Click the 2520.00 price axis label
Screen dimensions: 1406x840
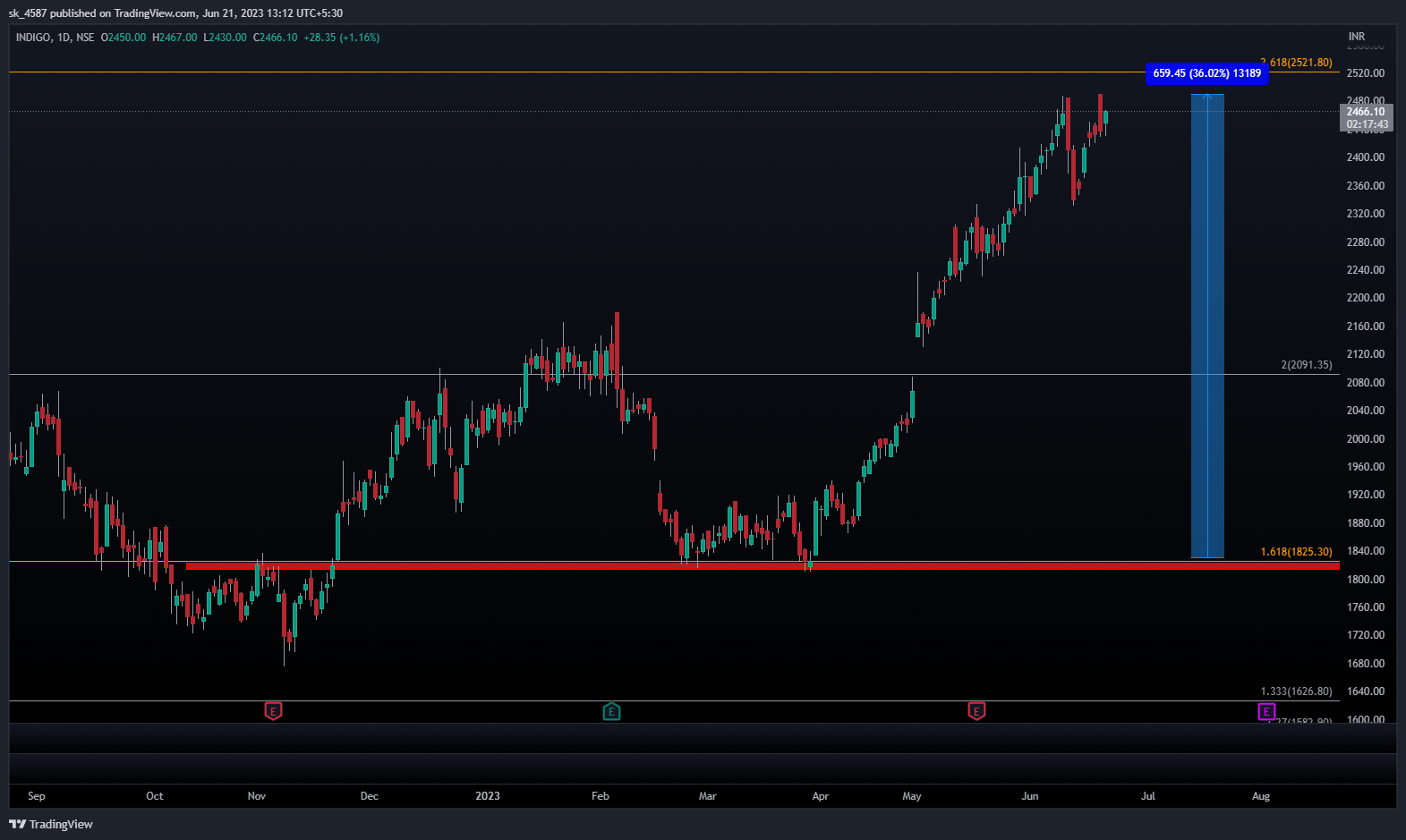(1366, 73)
